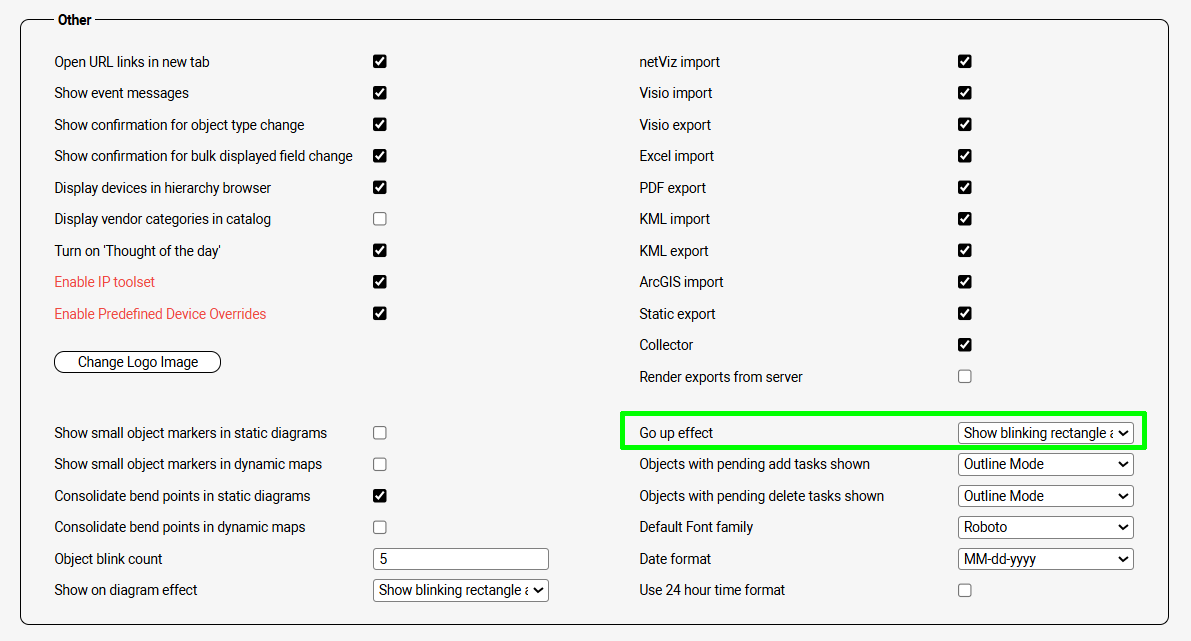Disable the Visio export option
The image size is (1191, 641).
[x=965, y=124]
